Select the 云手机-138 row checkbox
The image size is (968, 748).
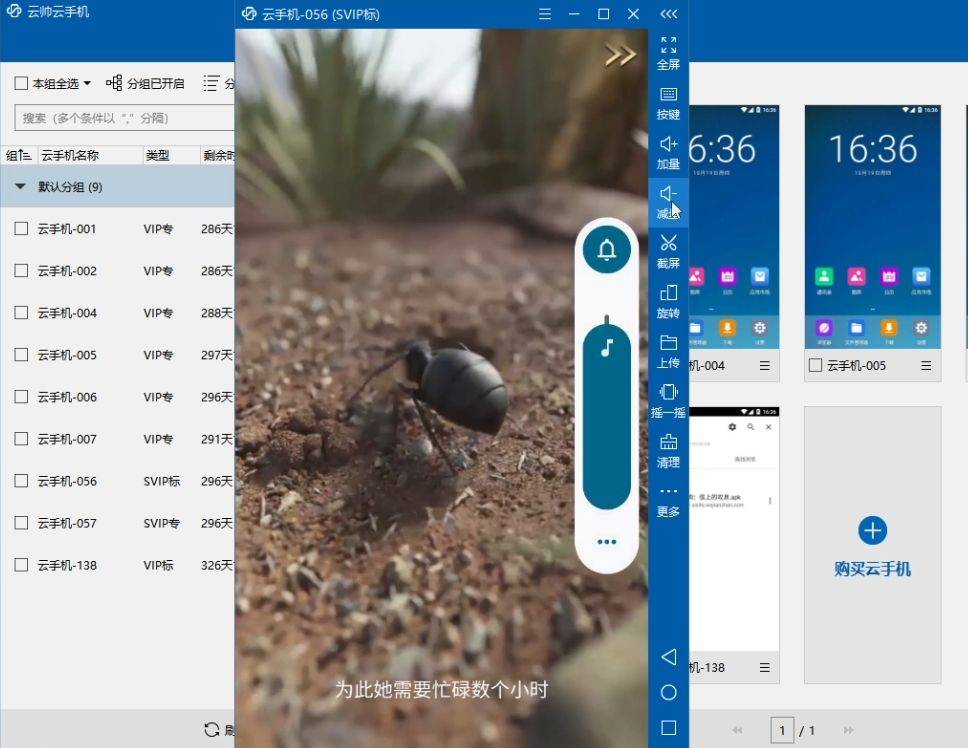[x=21, y=564]
